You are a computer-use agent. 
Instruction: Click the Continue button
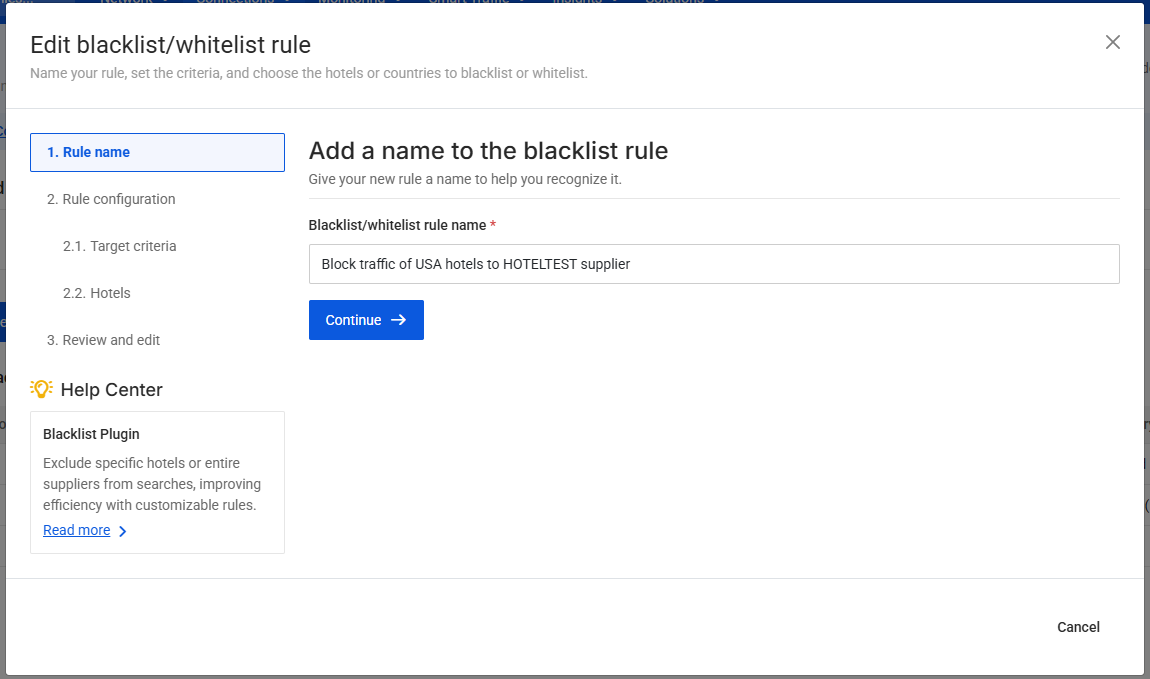coord(366,320)
